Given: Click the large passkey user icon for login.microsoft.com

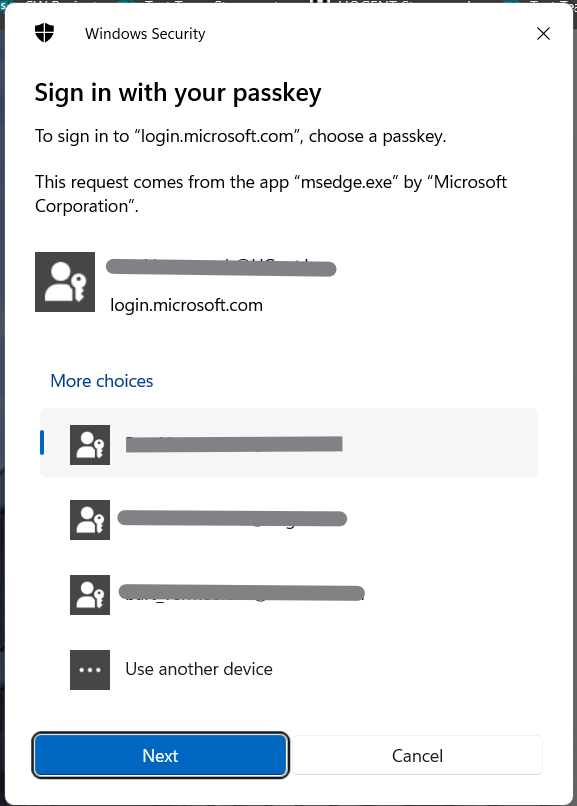Looking at the screenshot, I should point(65,282).
